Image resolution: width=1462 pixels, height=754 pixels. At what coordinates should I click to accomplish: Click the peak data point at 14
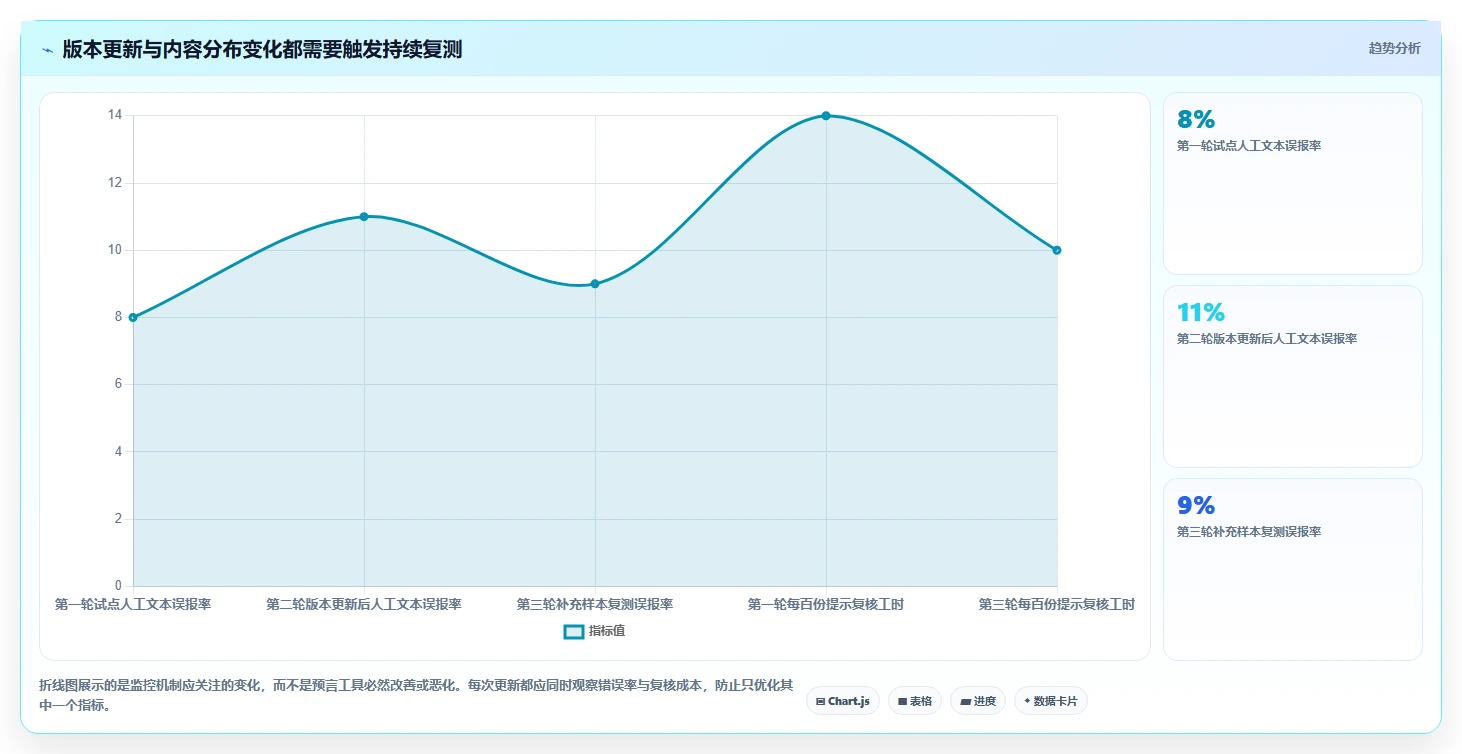826,116
